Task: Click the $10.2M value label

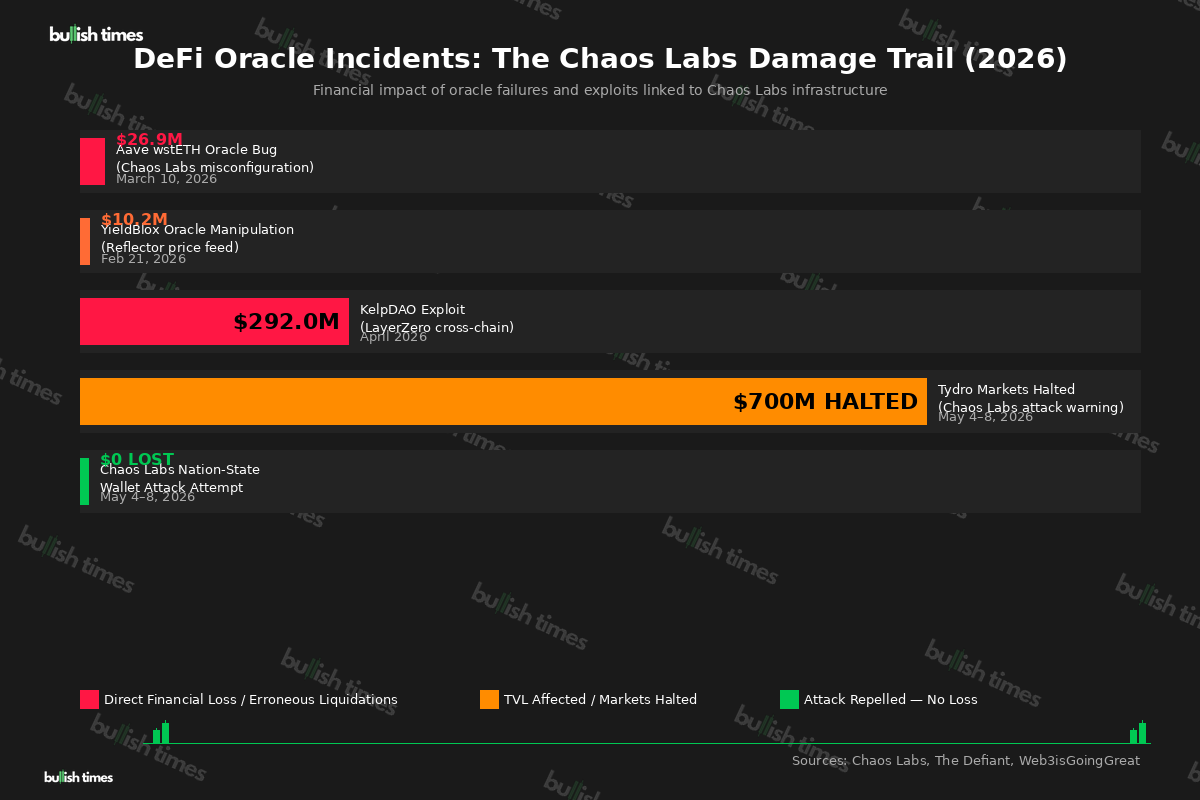Action: [134, 219]
